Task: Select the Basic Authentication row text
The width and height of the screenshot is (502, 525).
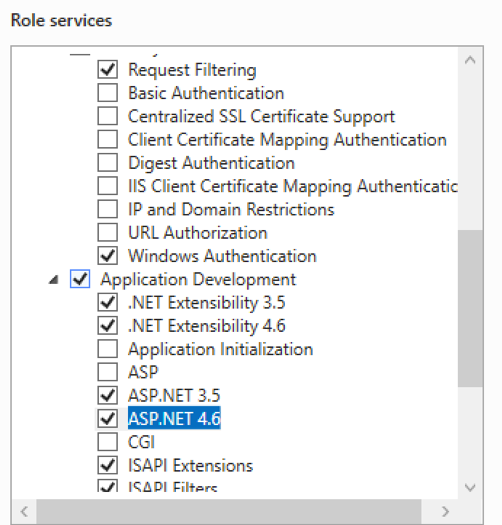Action: (x=206, y=93)
